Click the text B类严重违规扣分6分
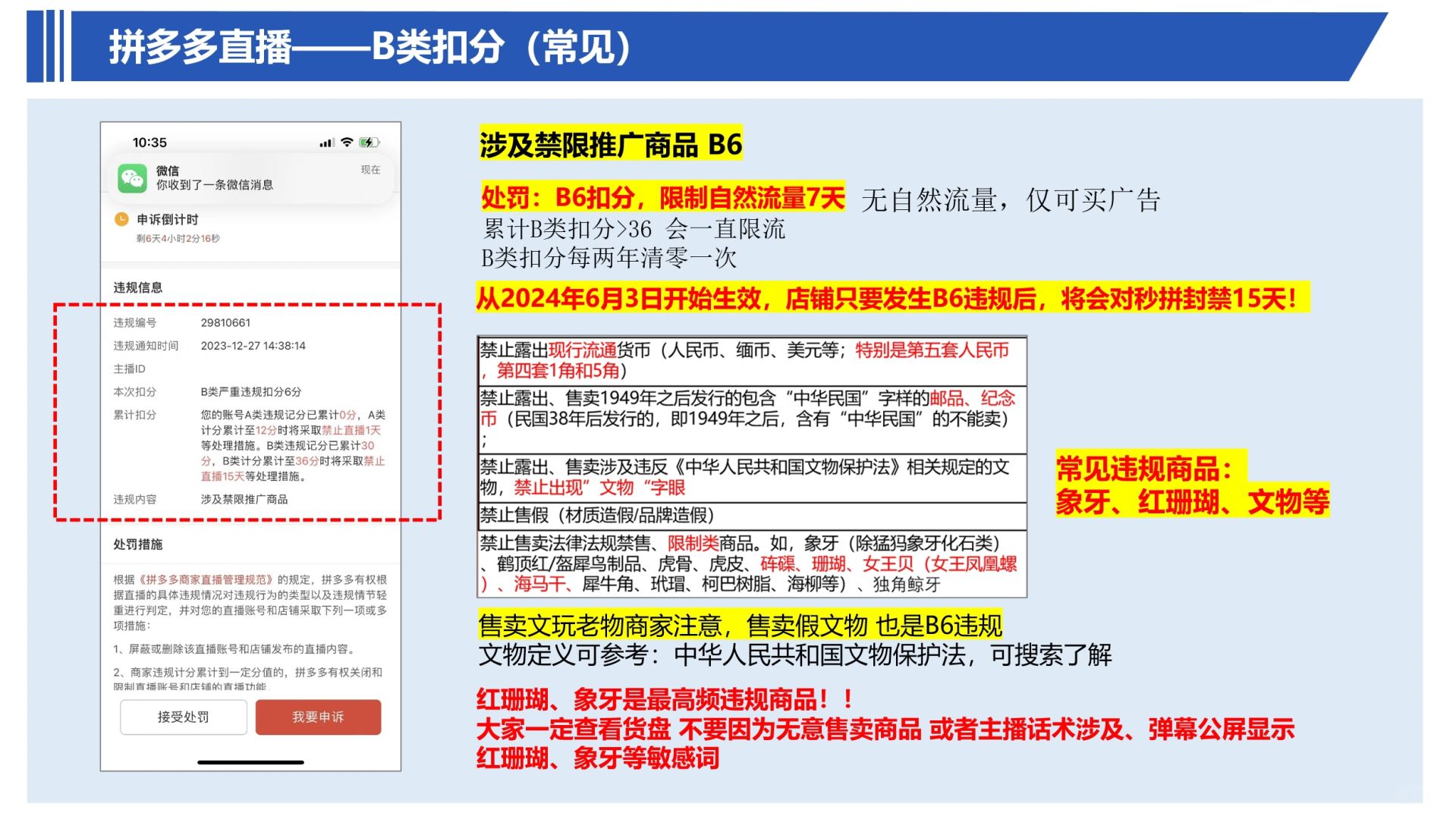This screenshot has width=1456, height=819. coord(251,392)
